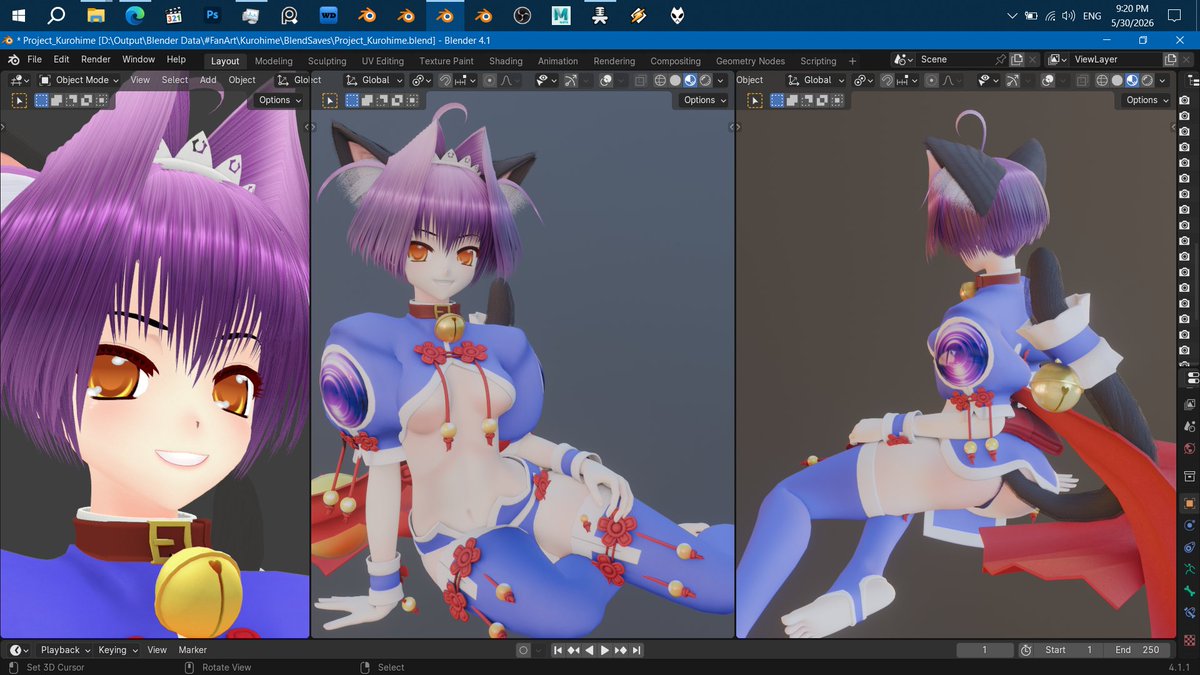Jump to start frame in timeline controls
The width and height of the screenshot is (1200, 675).
tap(559, 650)
